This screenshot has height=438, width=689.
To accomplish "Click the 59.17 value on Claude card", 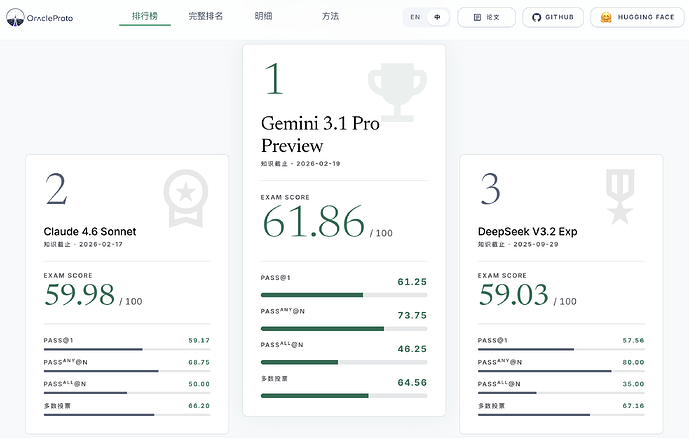I will [x=199, y=340].
